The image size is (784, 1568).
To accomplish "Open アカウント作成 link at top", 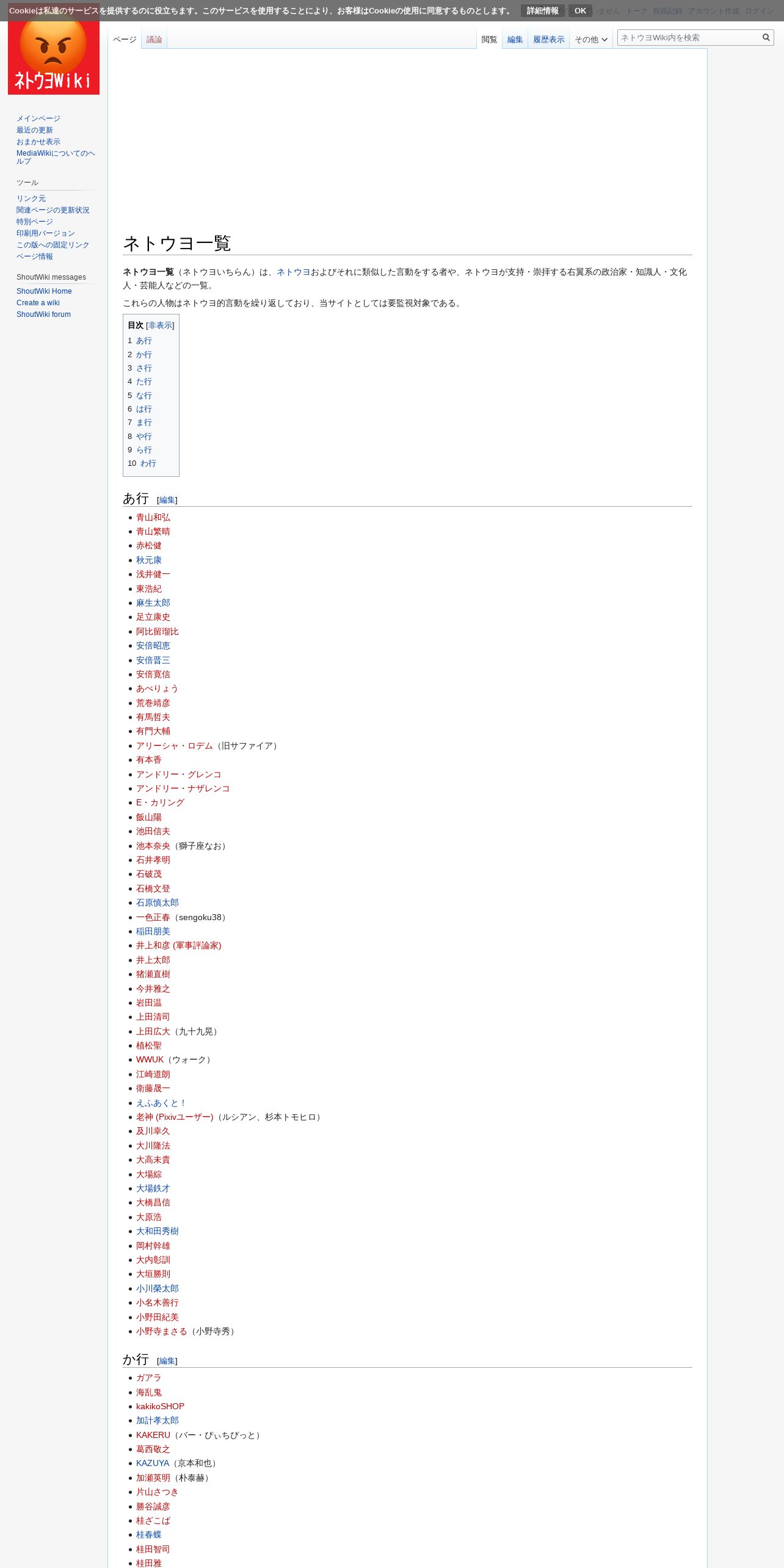I will tap(713, 11).
